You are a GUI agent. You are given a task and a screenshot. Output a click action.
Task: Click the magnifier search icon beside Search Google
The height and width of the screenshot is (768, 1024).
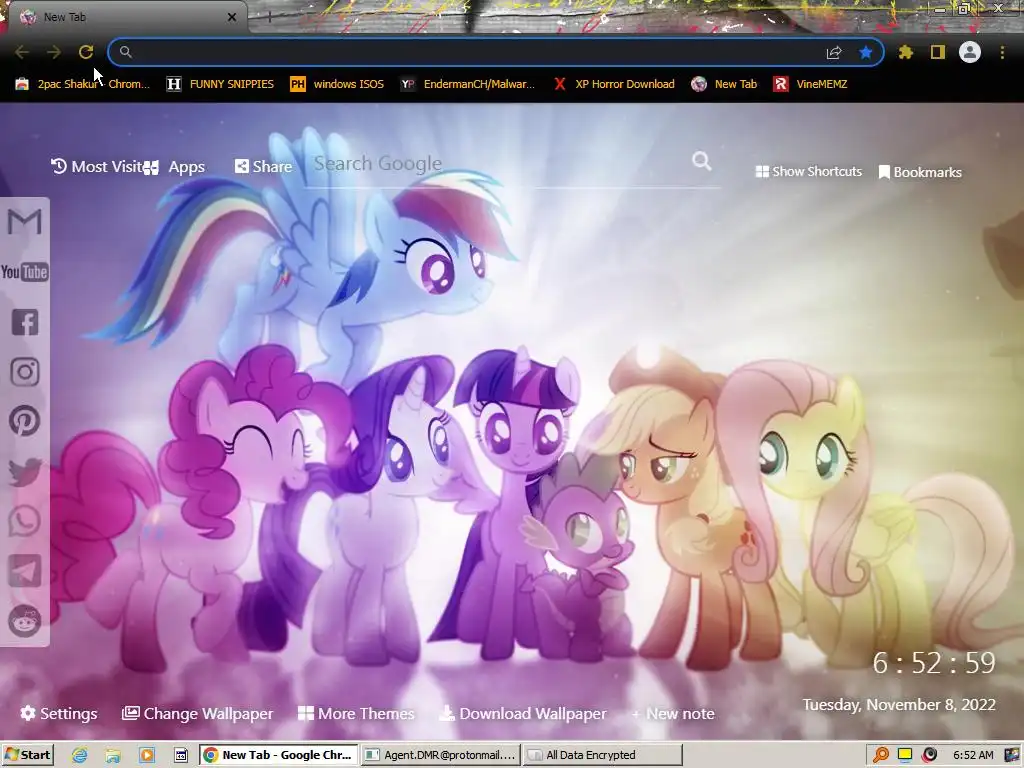point(702,161)
